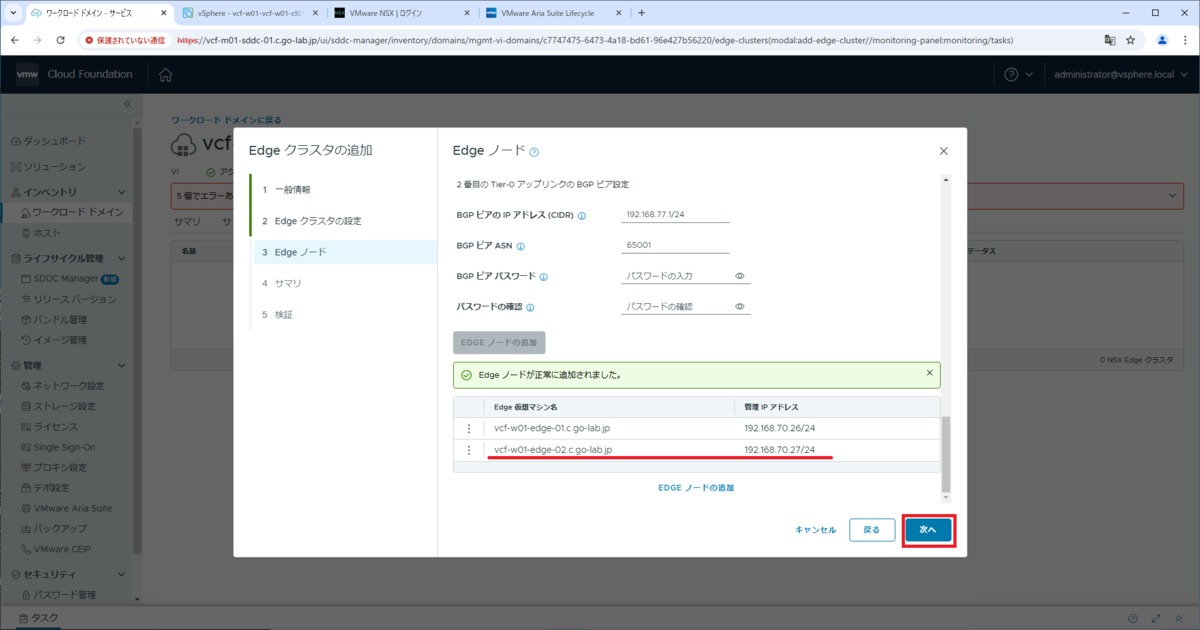The width and height of the screenshot is (1200, 630).
Task: Open ネットワーク設定 in the sidebar
Action: pyautogui.click(x=68, y=386)
